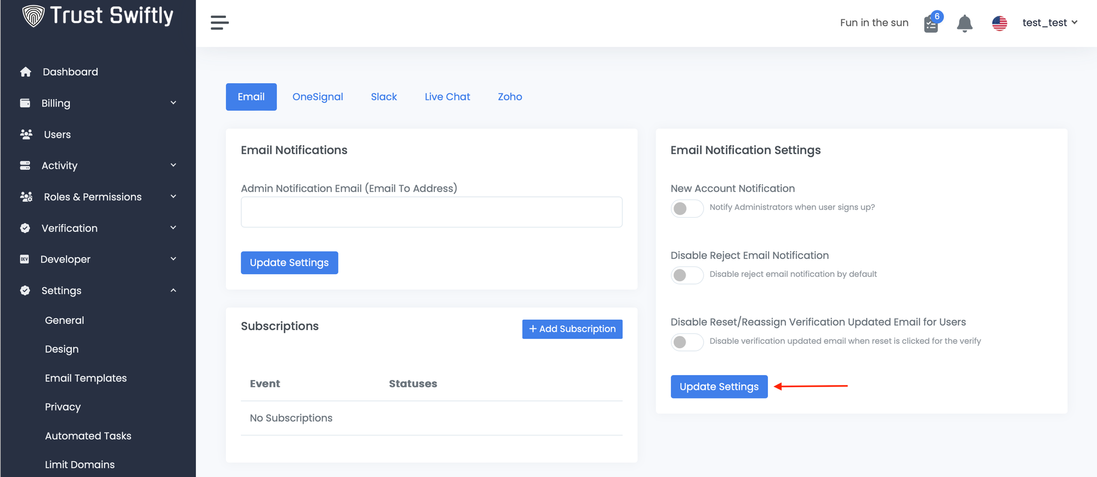This screenshot has height=477, width=1097.
Task: Click Update Settings under Email Notification Settings
Action: pyautogui.click(x=719, y=387)
